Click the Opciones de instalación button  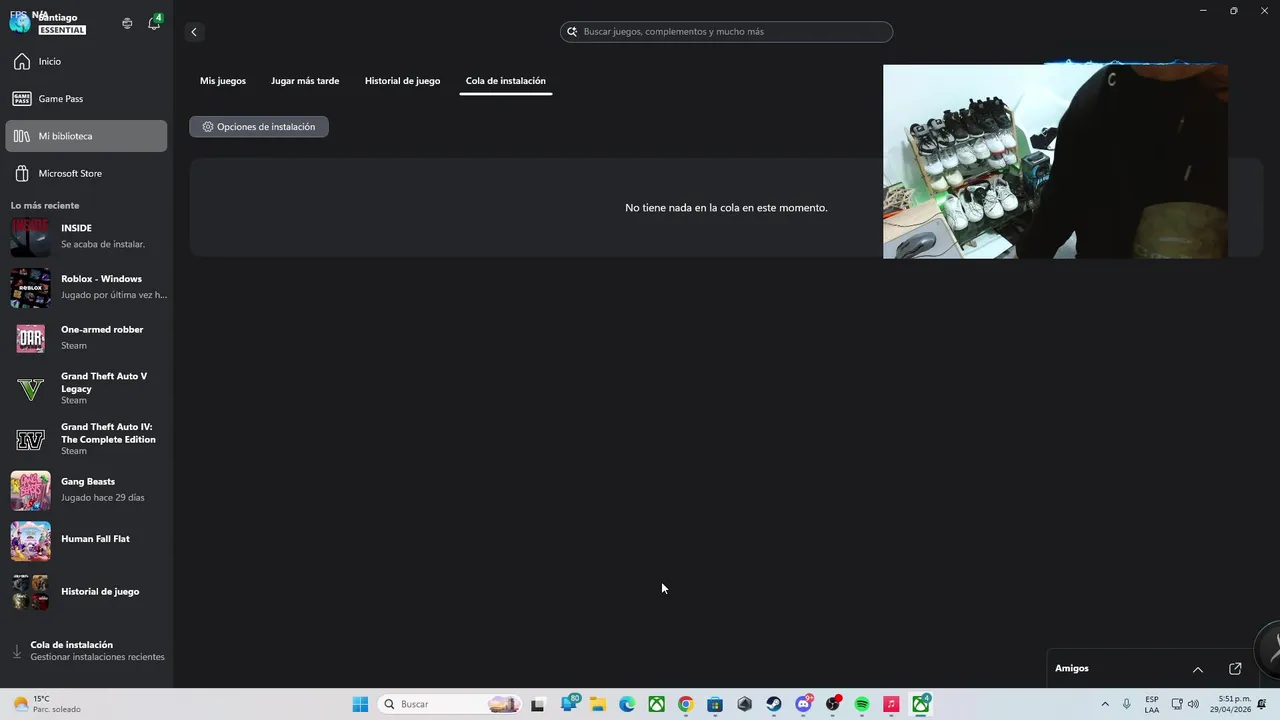(259, 127)
